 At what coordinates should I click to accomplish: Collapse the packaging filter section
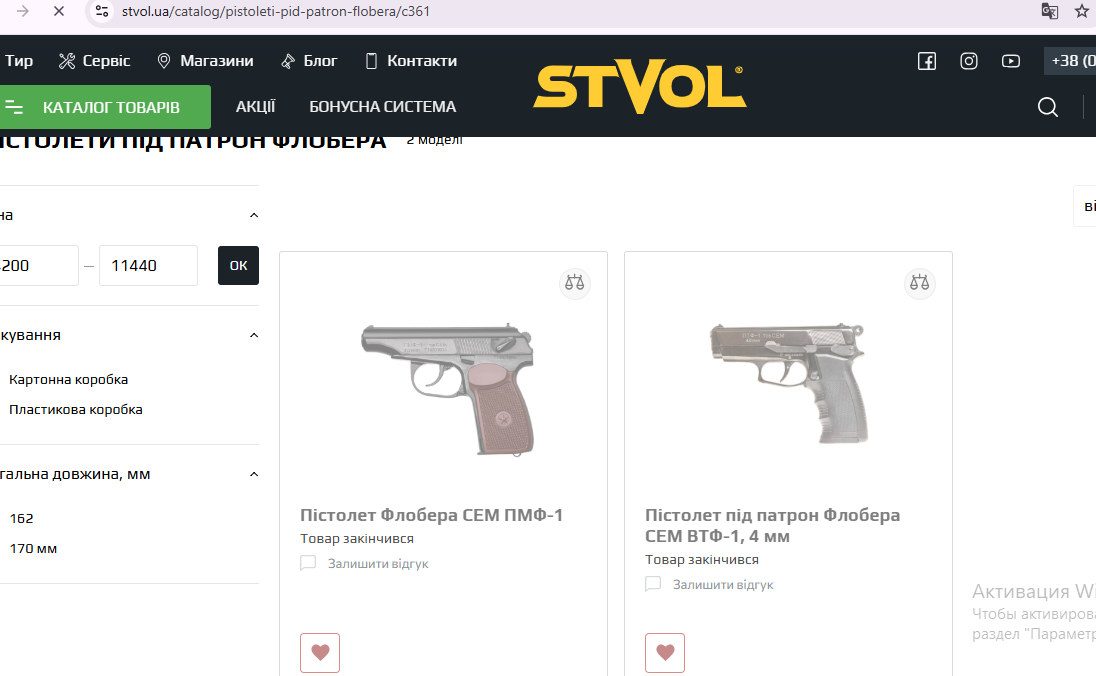(254, 336)
